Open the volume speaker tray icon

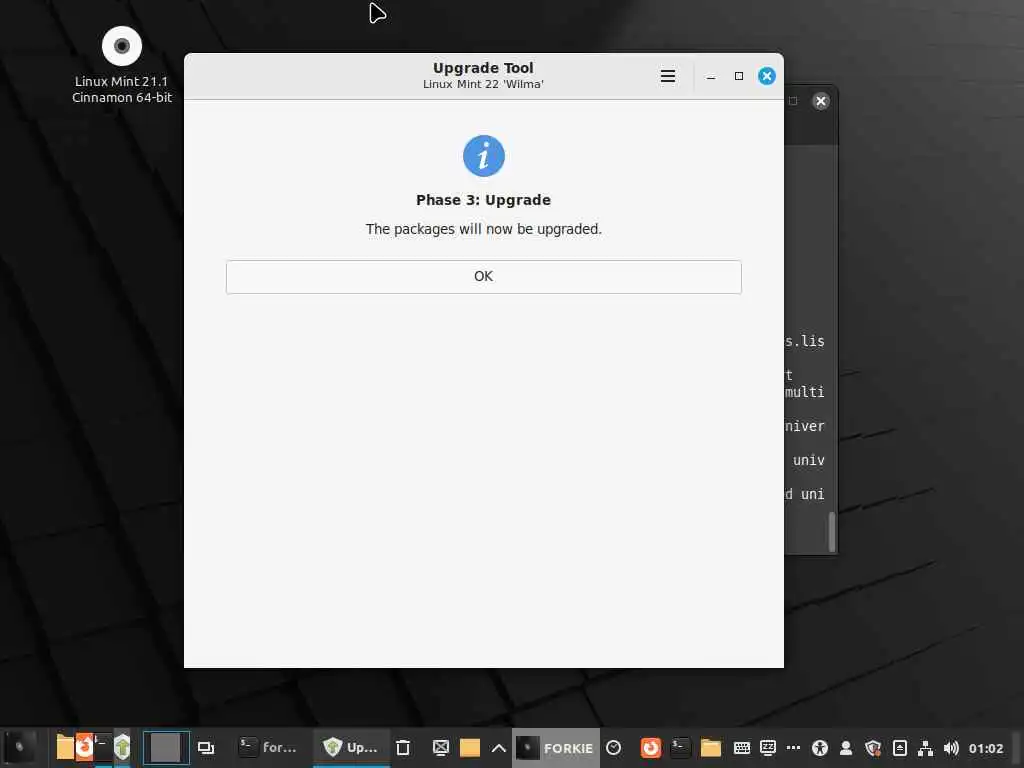click(x=951, y=748)
